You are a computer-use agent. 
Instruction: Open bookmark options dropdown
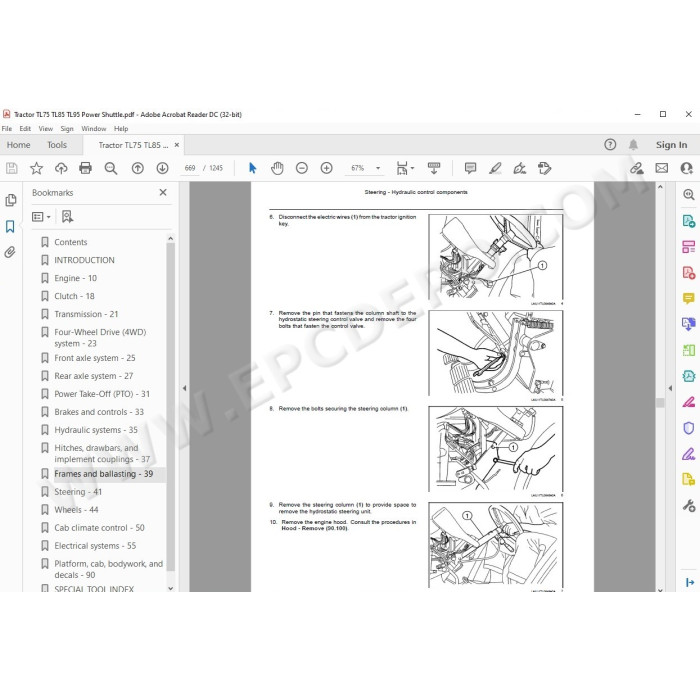[41, 217]
